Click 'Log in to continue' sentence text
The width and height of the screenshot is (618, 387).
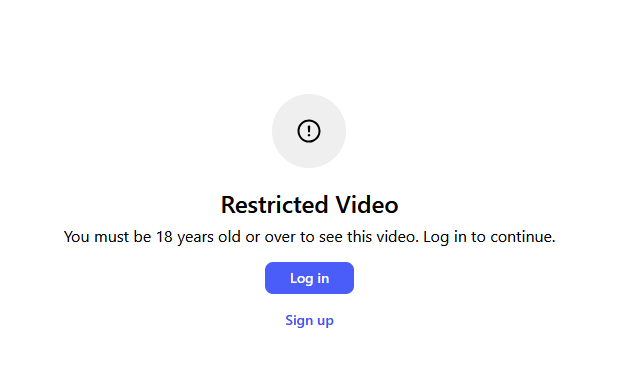489,237
